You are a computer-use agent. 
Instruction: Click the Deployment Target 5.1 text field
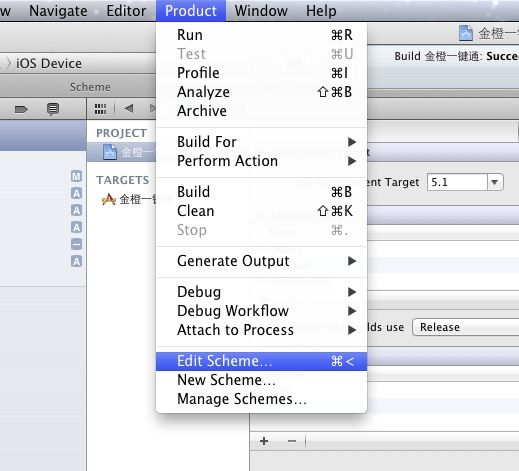pos(457,182)
